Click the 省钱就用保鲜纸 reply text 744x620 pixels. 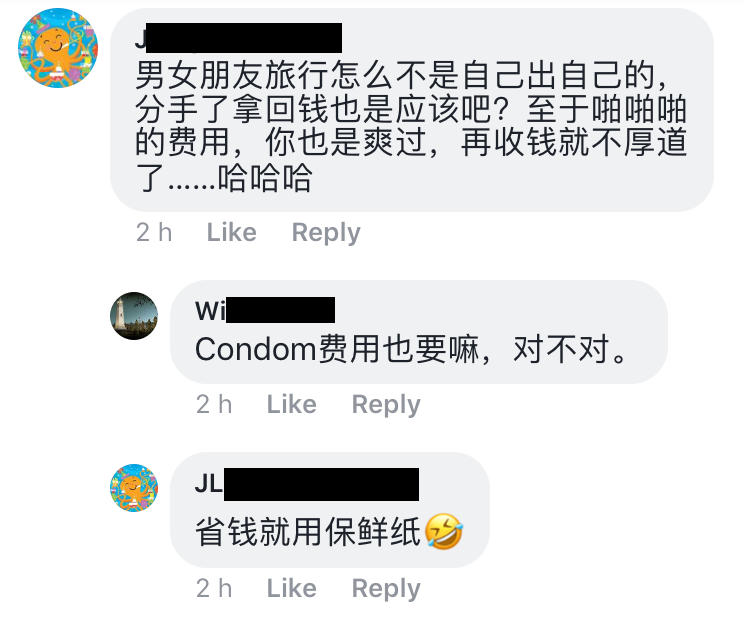[x=308, y=531]
